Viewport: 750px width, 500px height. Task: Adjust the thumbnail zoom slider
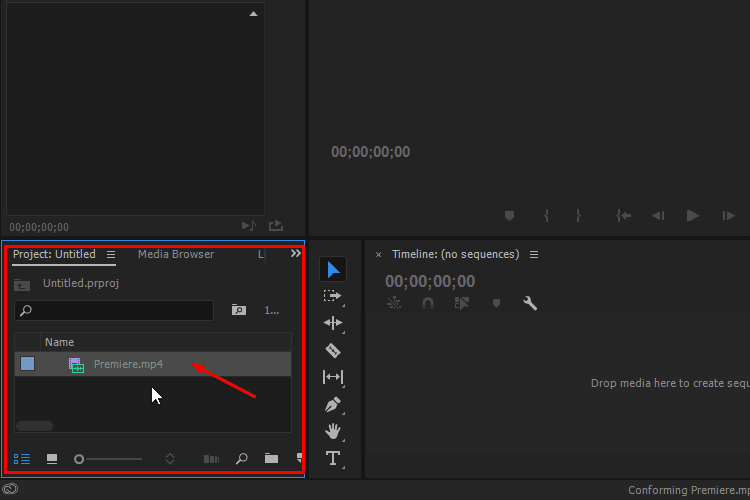[x=108, y=459]
